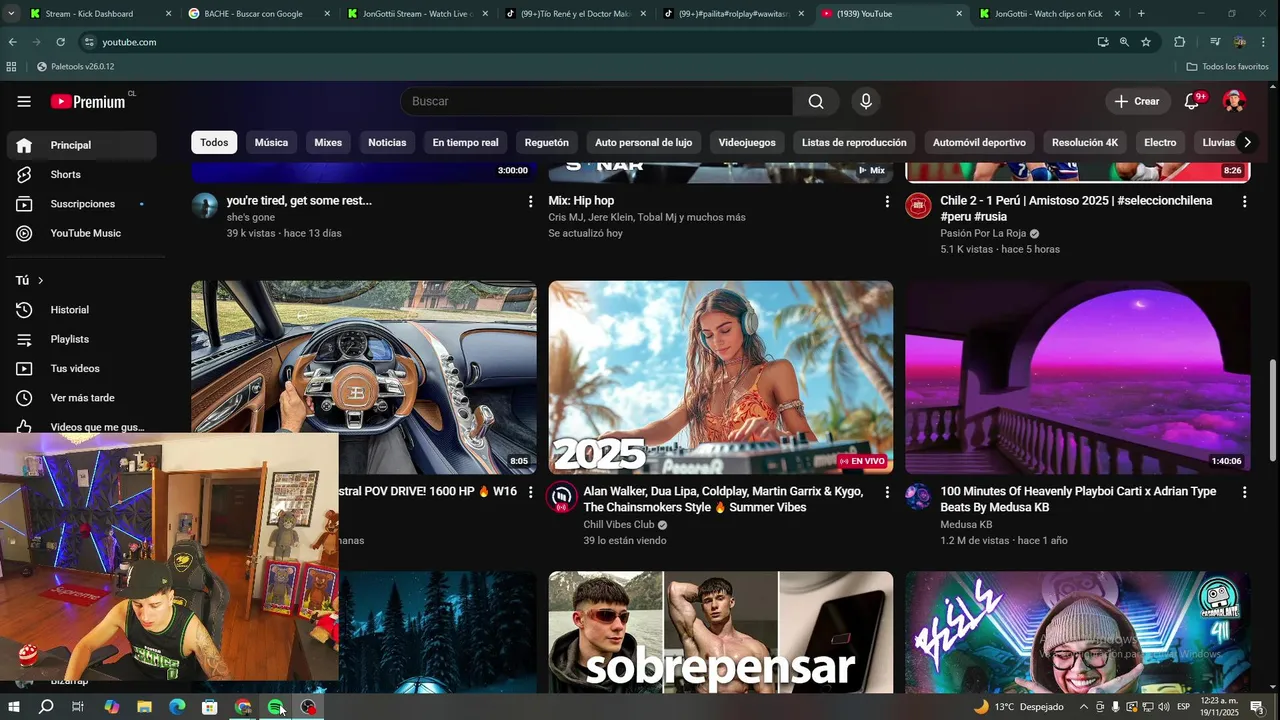The height and width of the screenshot is (720, 1280).
Task: Open Shorts from the sidebar
Action: point(82,174)
